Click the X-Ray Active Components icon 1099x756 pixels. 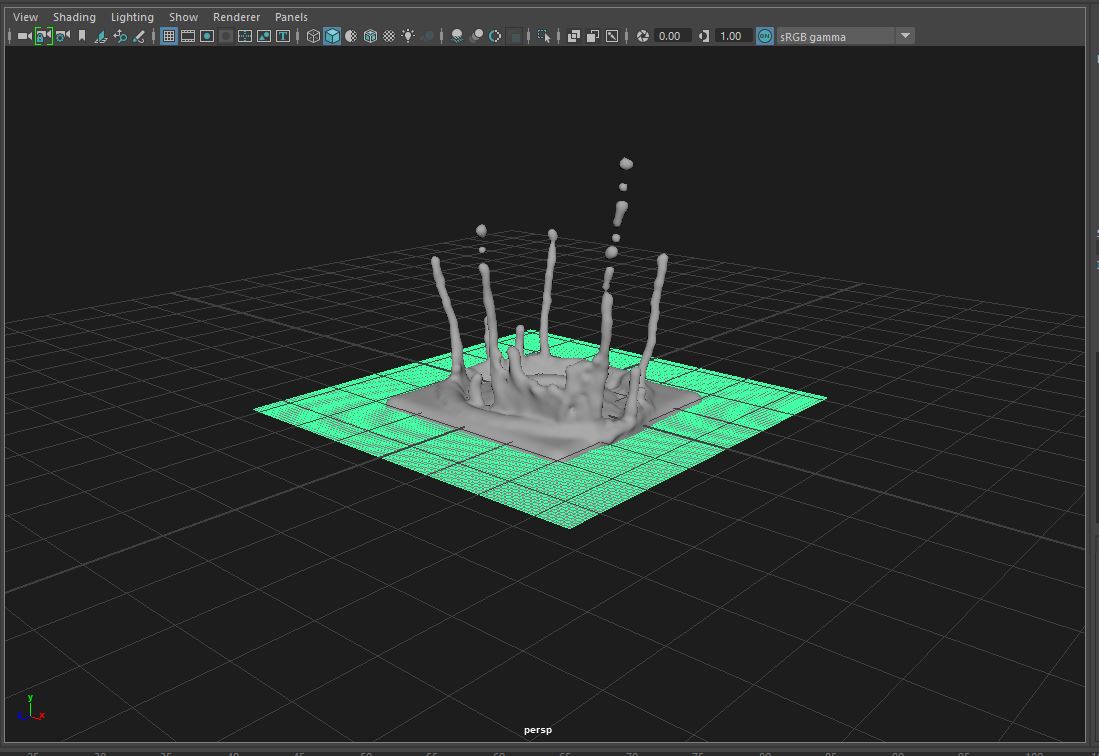tap(593, 36)
